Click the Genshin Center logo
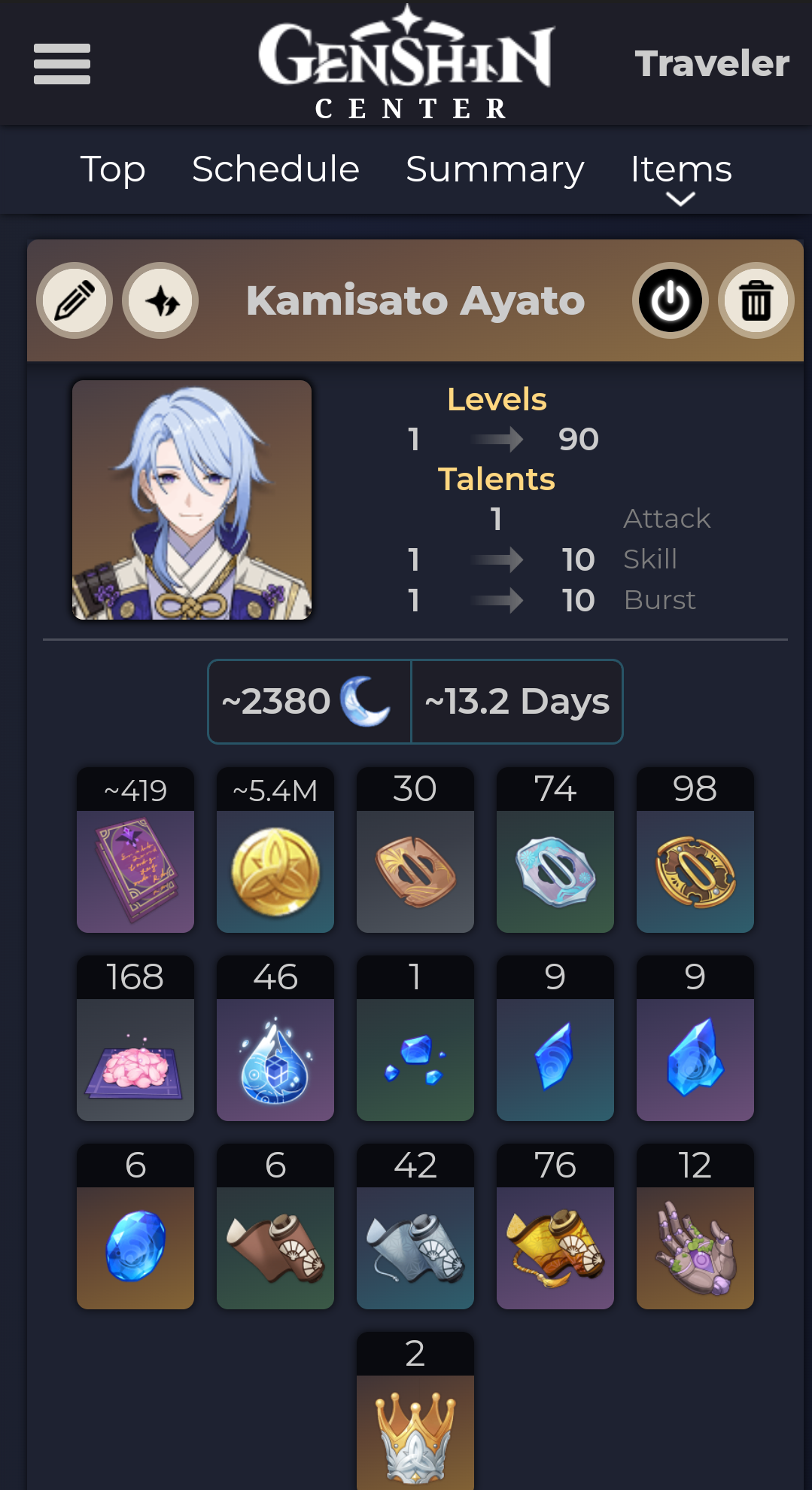 point(407,63)
